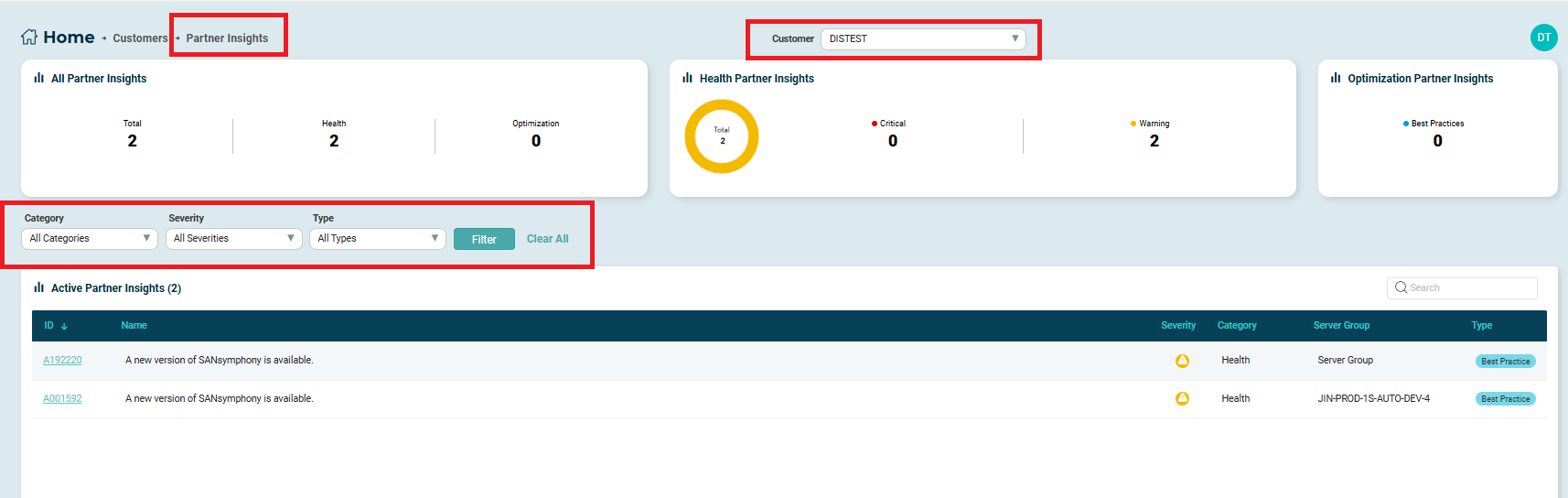Click the yellow Total donut chart
The image size is (1568, 498).
(722, 136)
